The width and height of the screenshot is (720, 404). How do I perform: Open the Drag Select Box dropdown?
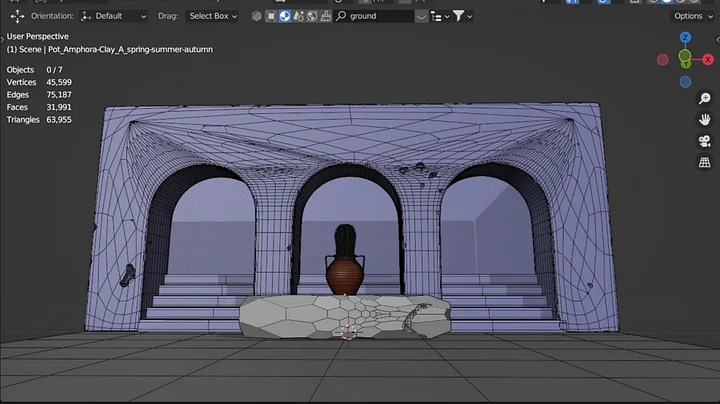click(213, 16)
